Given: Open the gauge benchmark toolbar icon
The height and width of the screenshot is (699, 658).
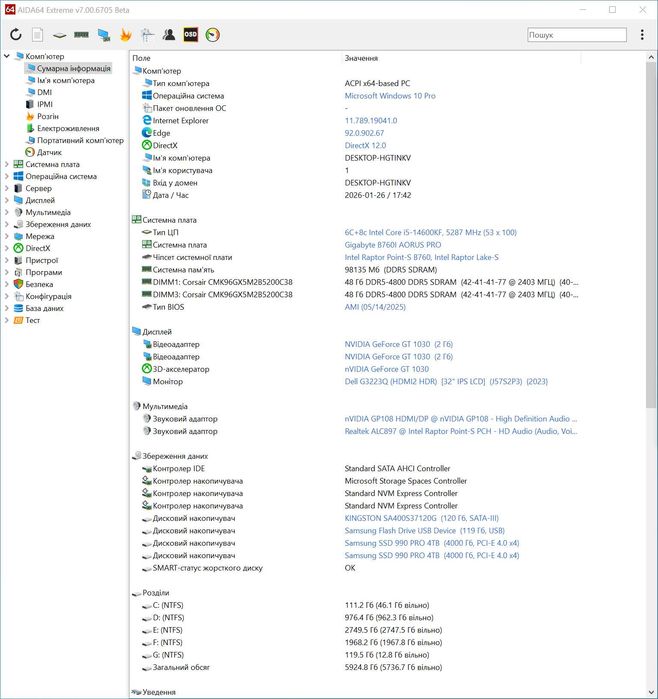Looking at the screenshot, I should pyautogui.click(x=213, y=35).
